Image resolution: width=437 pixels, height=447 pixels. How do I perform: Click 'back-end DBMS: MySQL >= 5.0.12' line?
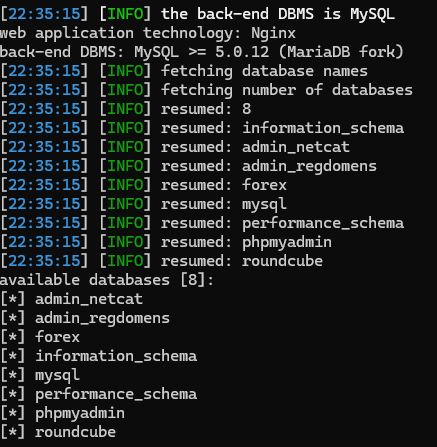202,52
